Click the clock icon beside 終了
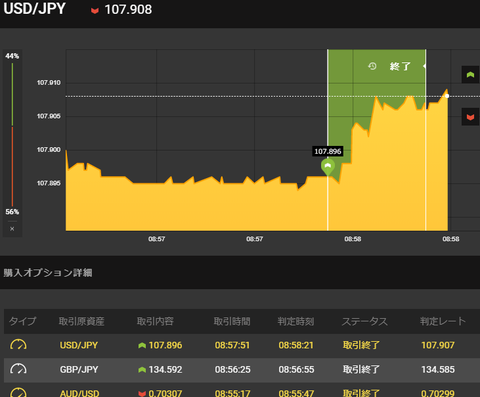Image resolution: width=480 pixels, height=397 pixels. (372, 66)
